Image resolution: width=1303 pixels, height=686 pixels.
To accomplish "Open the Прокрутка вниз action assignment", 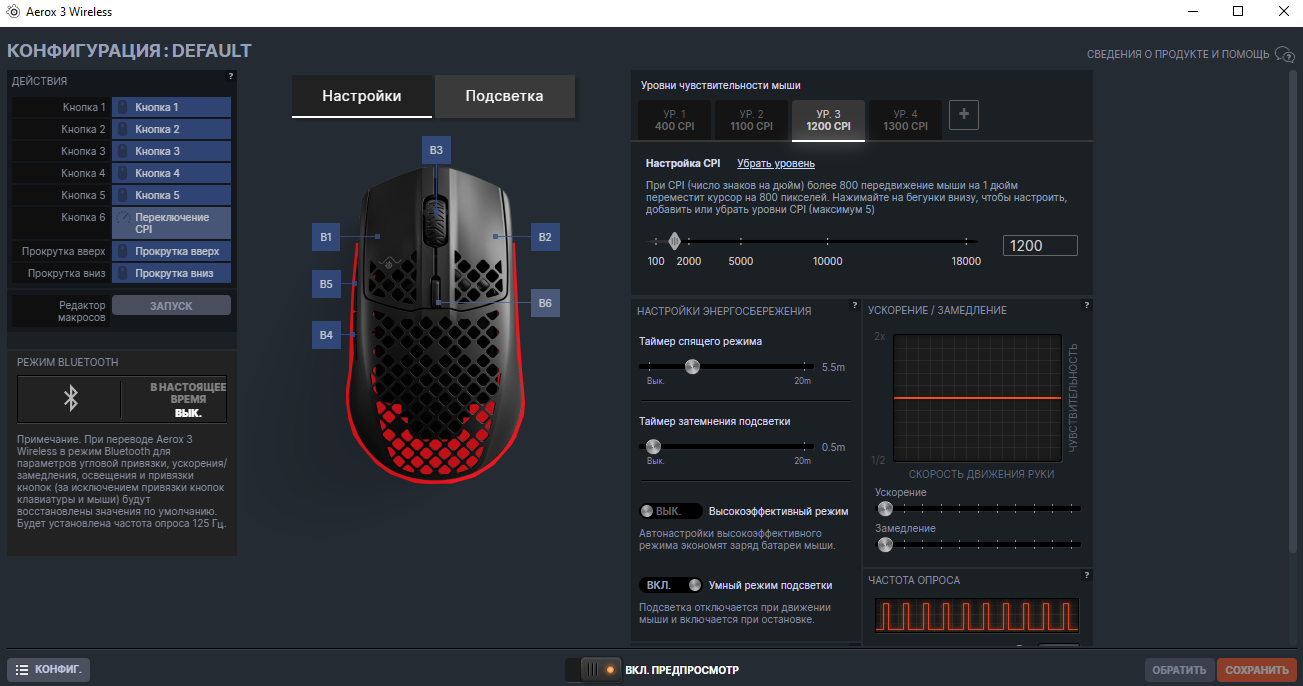I will pos(171,273).
